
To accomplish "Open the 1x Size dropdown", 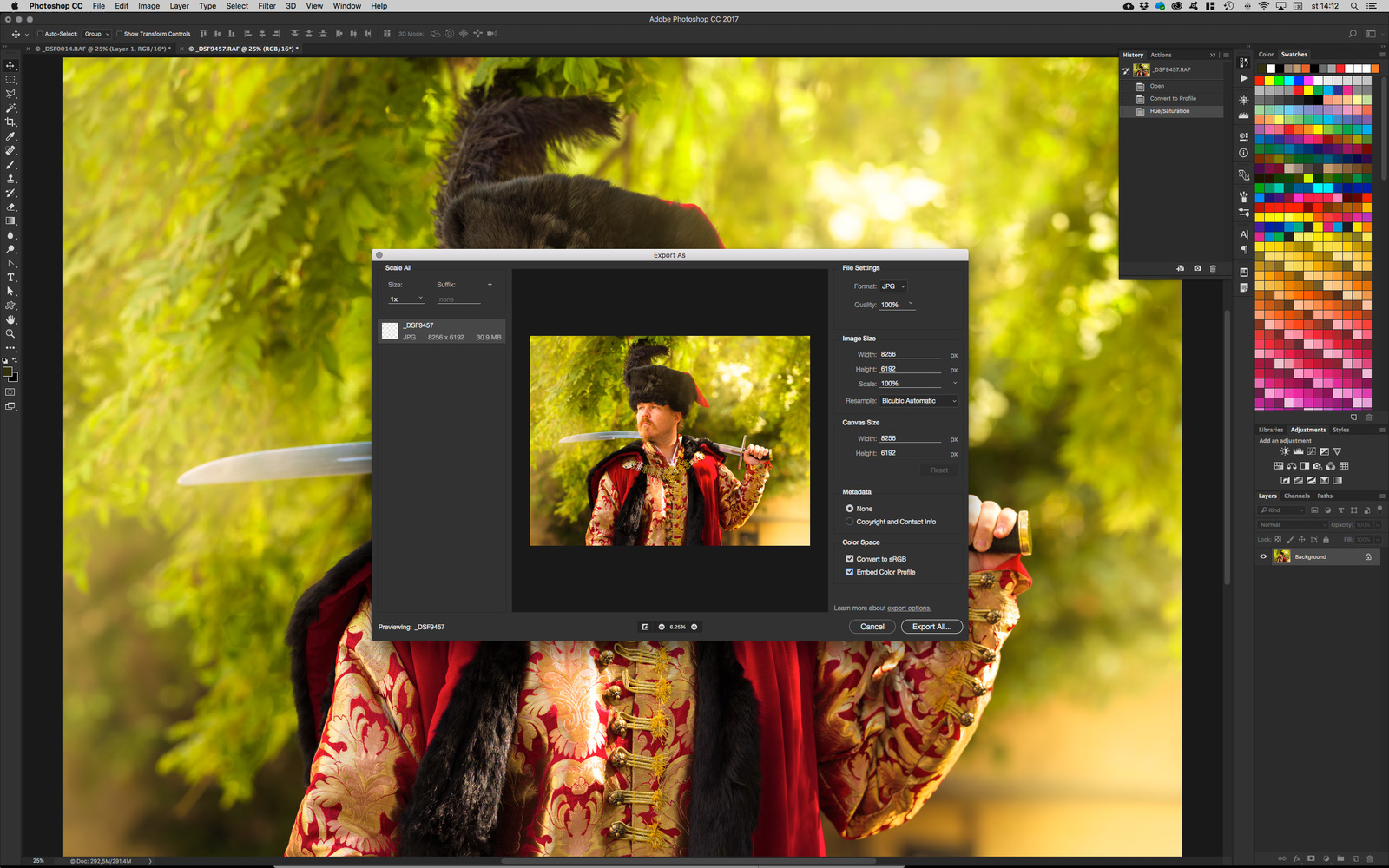I will (x=406, y=299).
